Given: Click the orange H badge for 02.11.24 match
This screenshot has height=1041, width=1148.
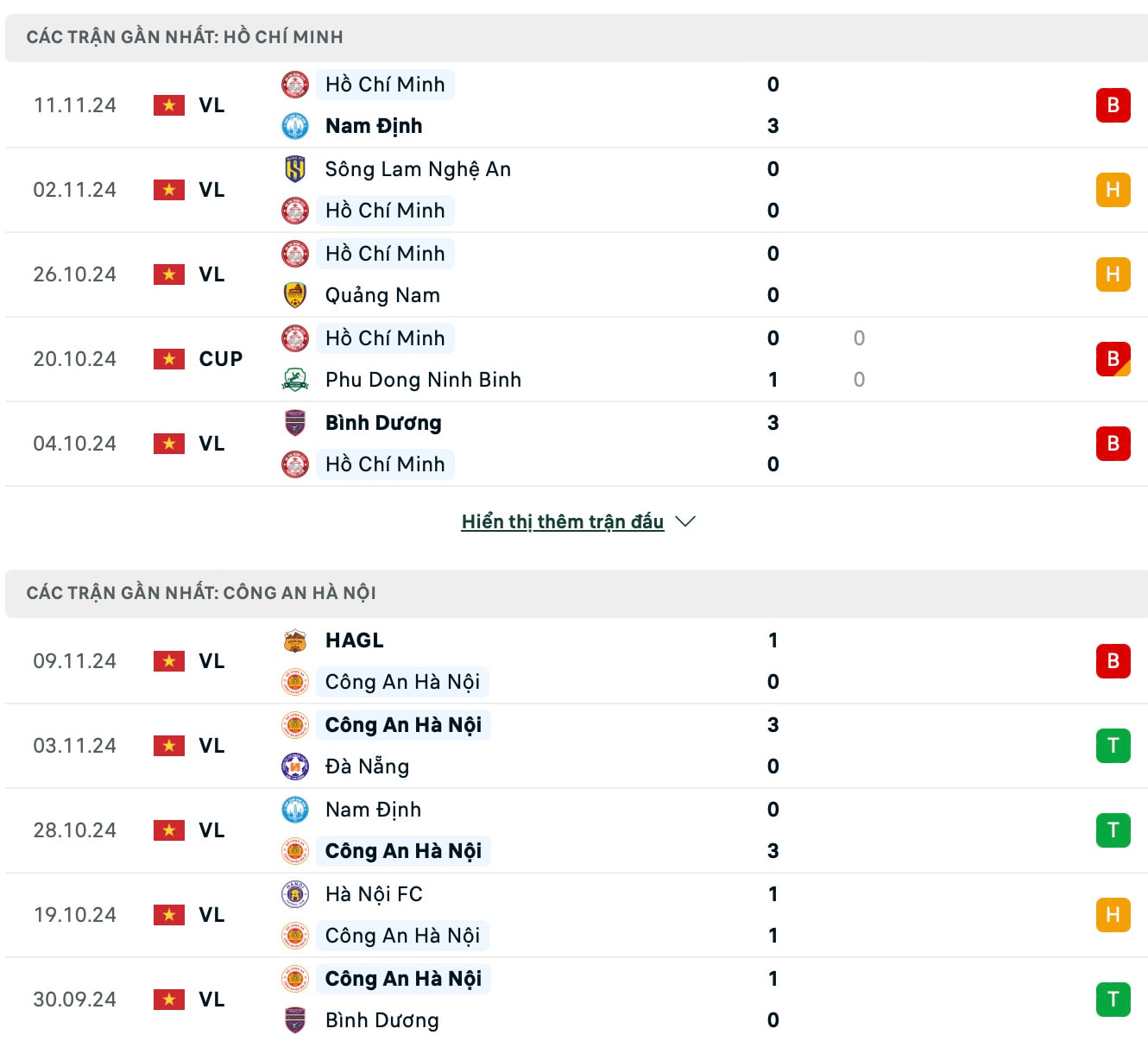Looking at the screenshot, I should tap(1113, 190).
